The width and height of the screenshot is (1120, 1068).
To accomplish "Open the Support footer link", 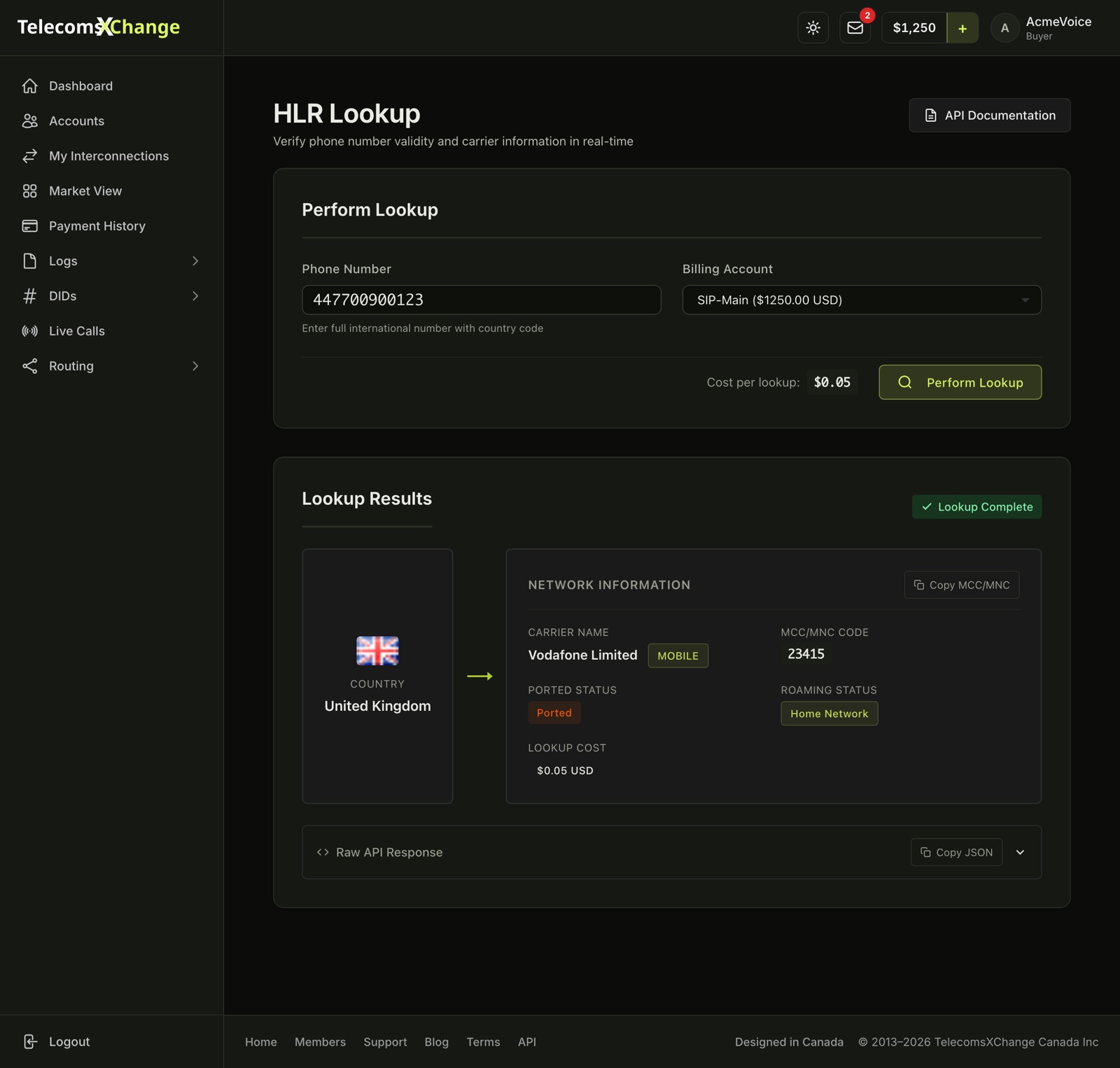I will (385, 1042).
